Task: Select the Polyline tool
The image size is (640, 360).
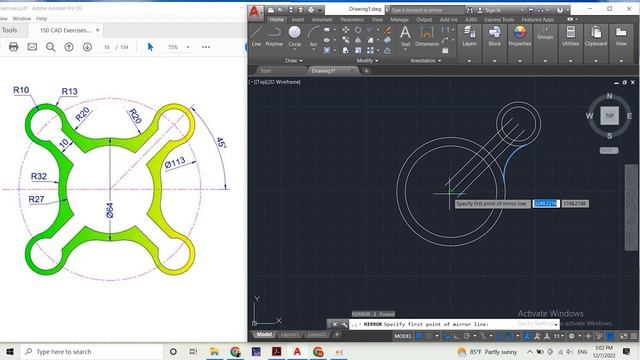Action: click(274, 36)
